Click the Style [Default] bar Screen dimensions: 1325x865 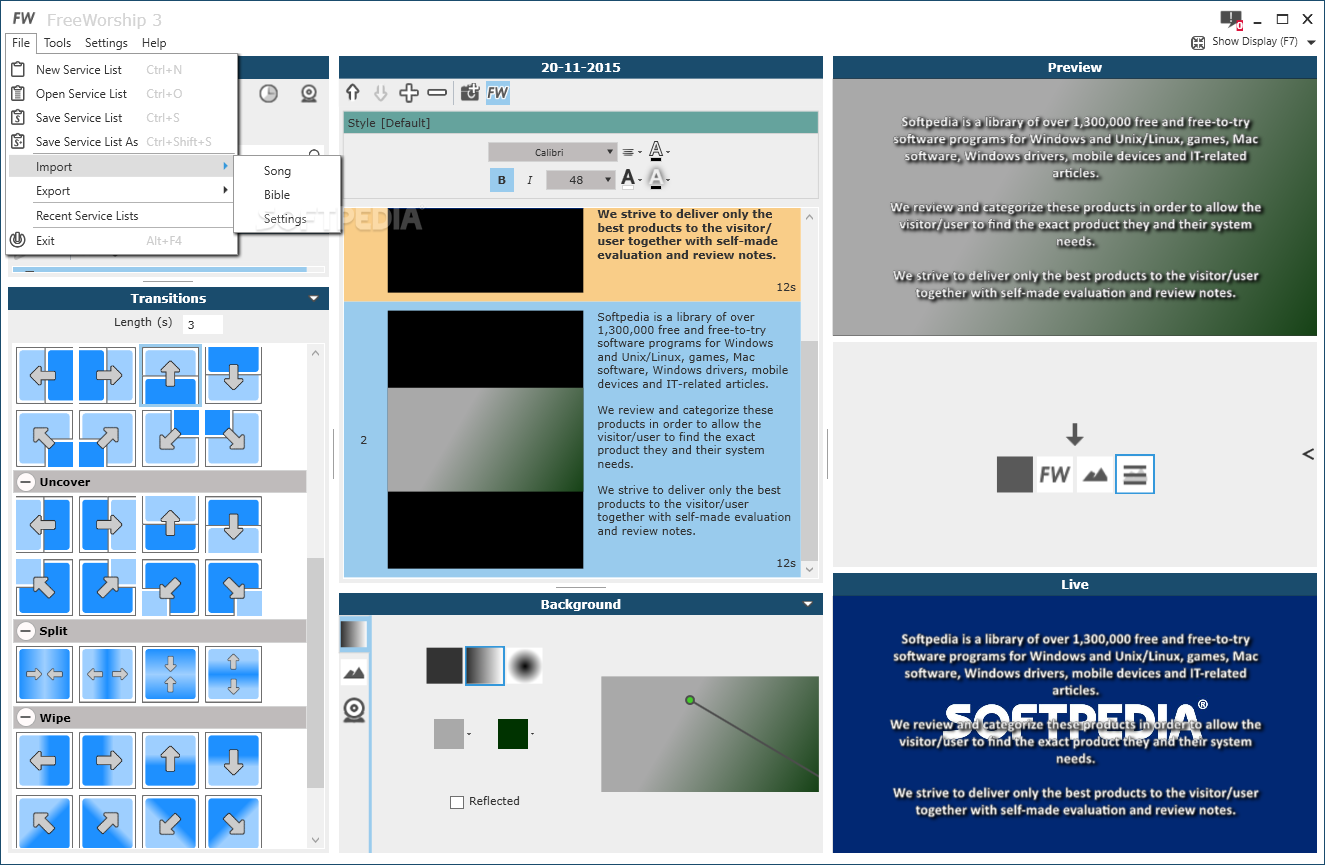(580, 122)
